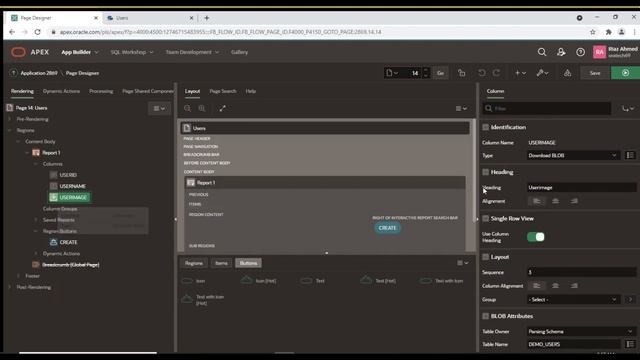Open the gallery pane menu icon
This screenshot has height=360, width=640.
click(x=462, y=263)
